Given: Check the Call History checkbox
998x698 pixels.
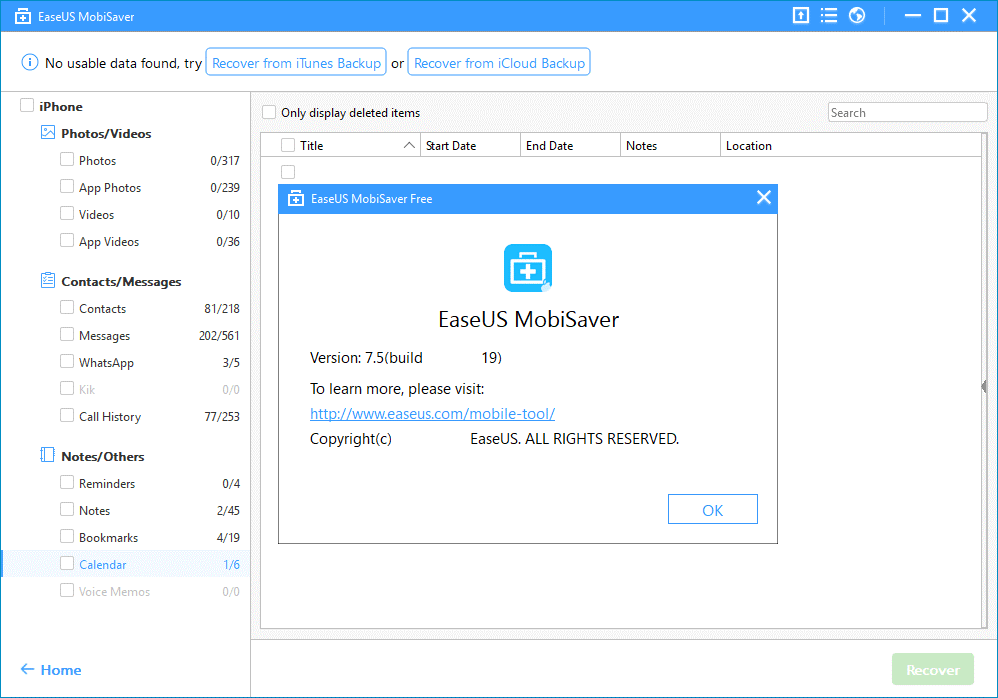Looking at the screenshot, I should coord(67,415).
